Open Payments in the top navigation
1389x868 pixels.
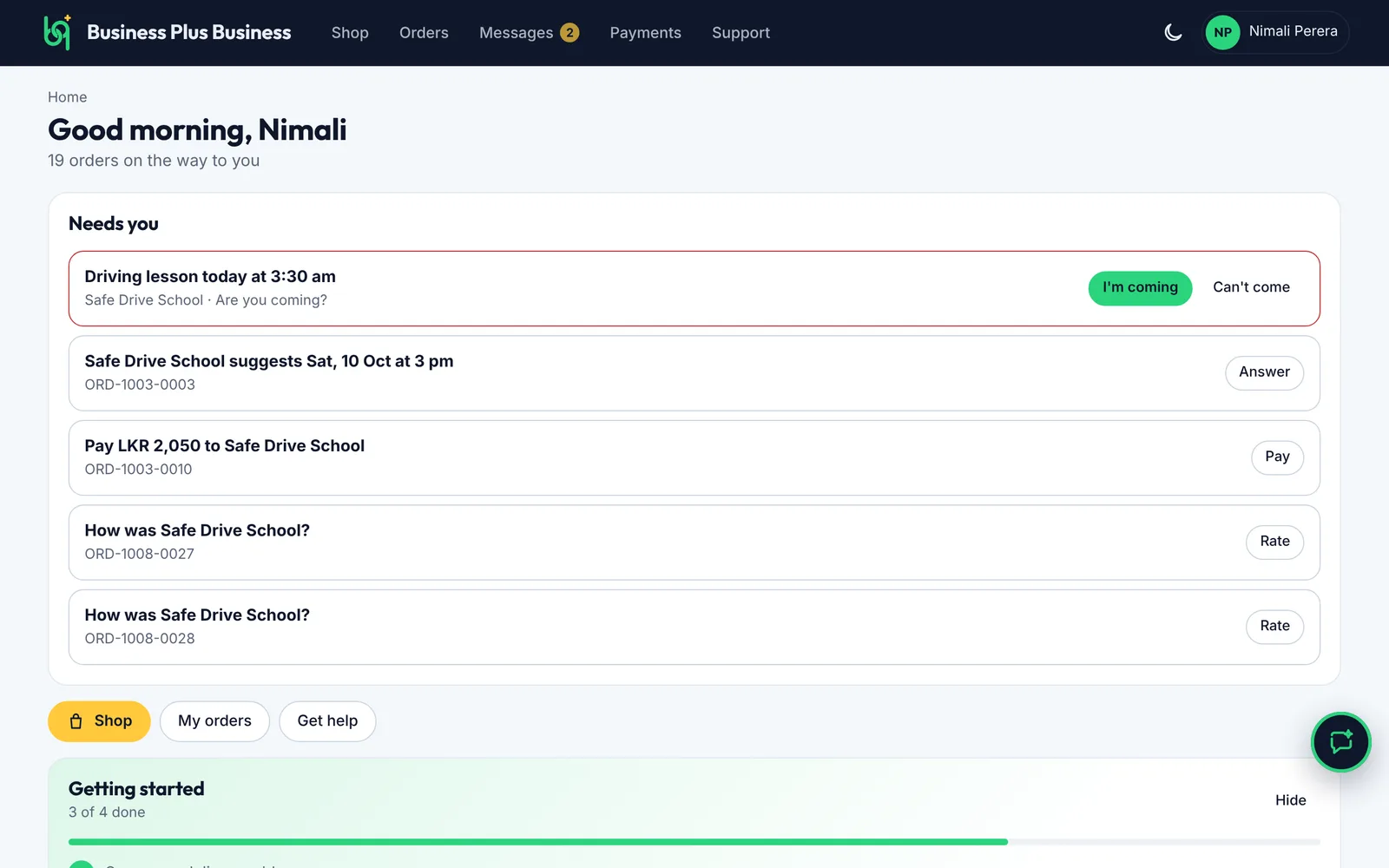645,33
